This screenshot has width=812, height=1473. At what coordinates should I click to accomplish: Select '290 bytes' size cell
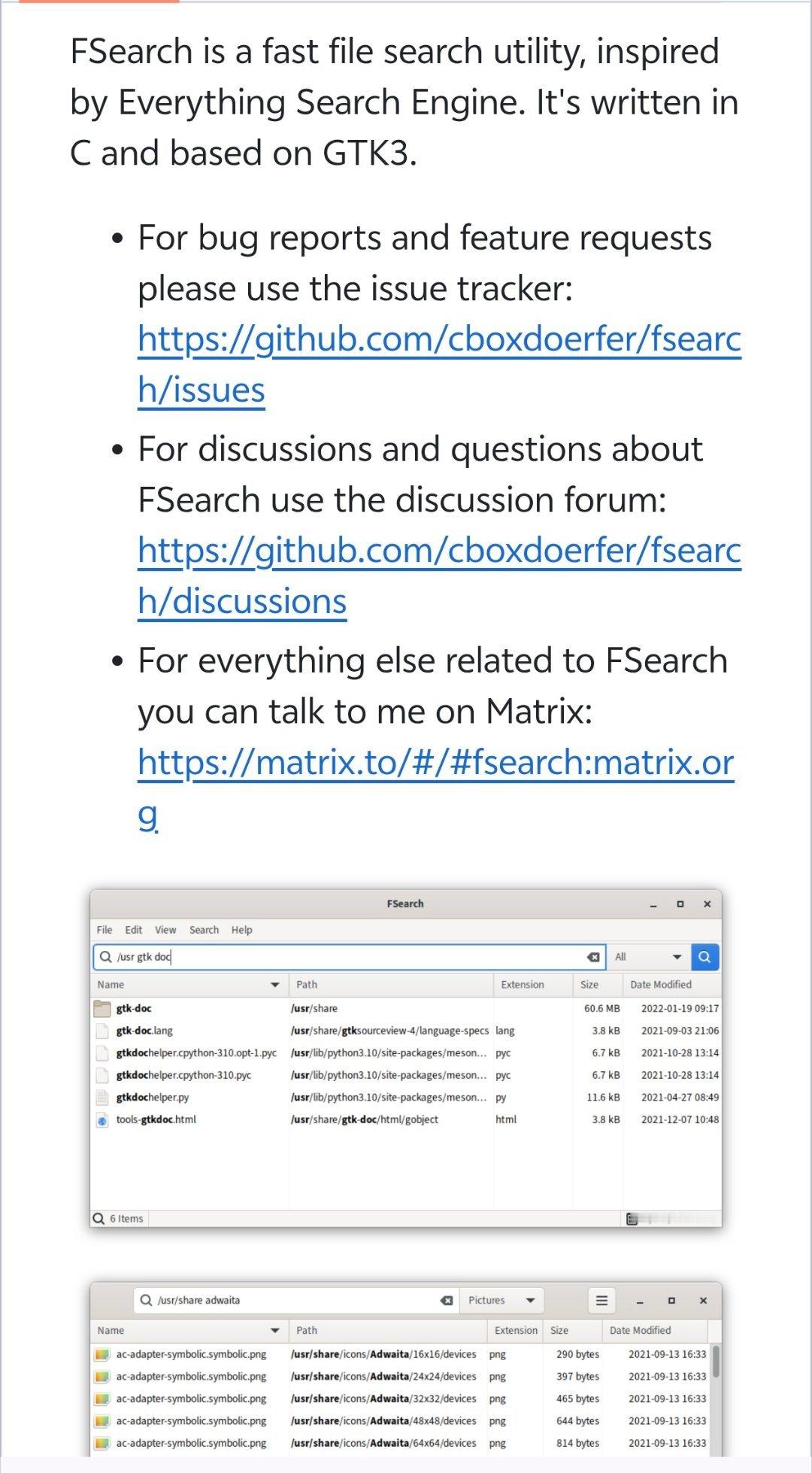click(x=577, y=1354)
